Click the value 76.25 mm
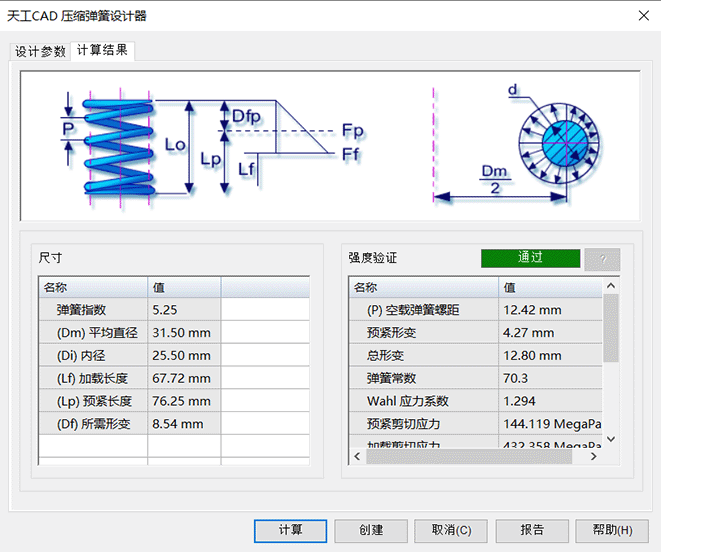Viewport: 702px width, 552px height. [181, 401]
